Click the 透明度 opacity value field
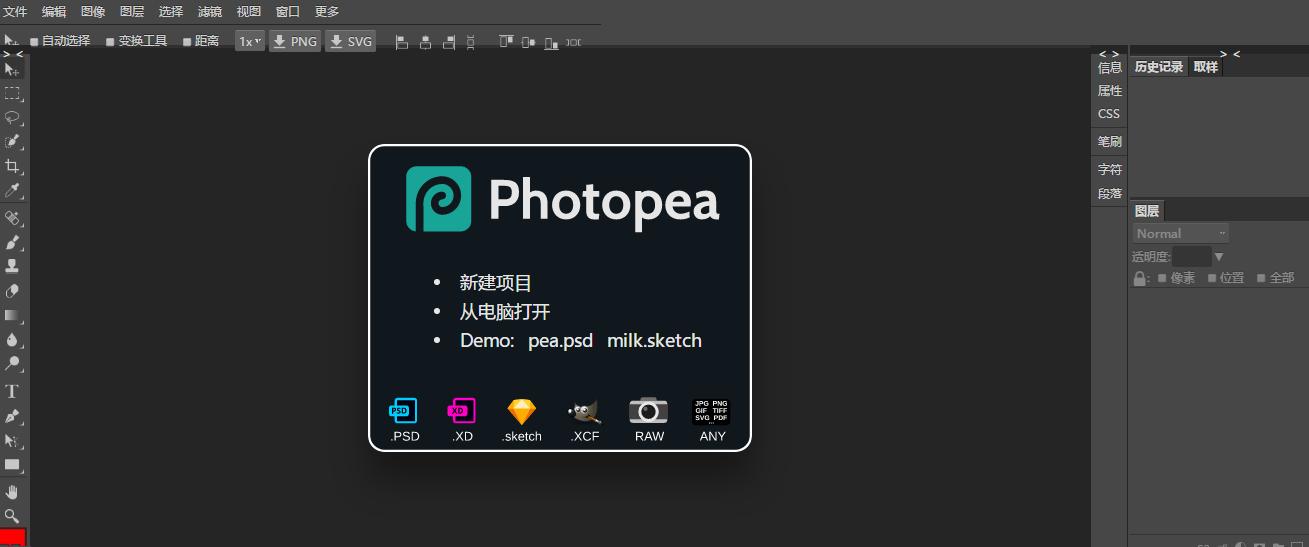The image size is (1309, 547). tap(1192, 257)
